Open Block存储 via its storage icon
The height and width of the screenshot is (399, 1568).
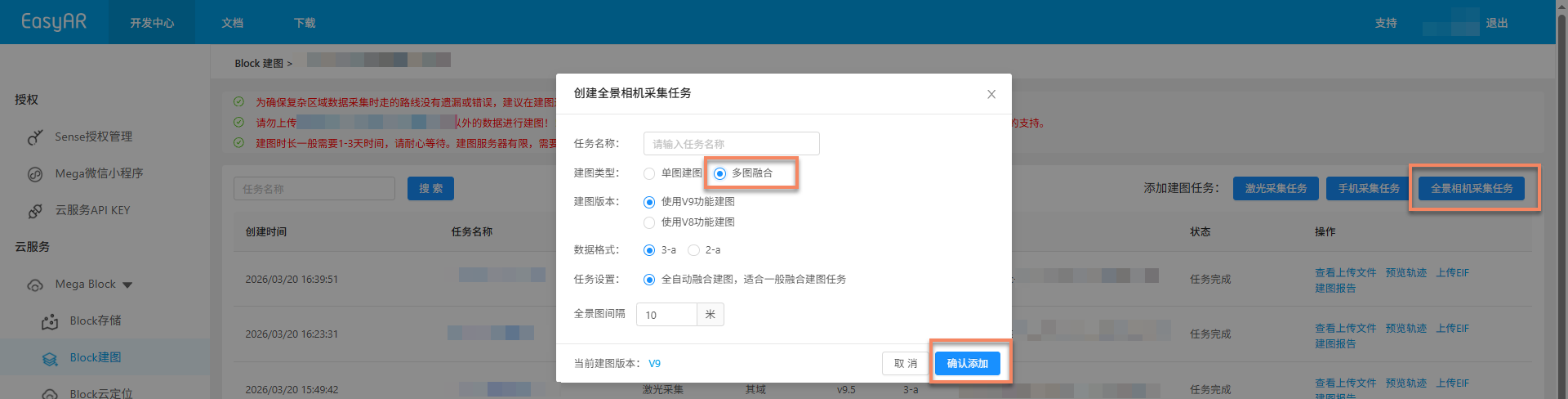(50, 321)
